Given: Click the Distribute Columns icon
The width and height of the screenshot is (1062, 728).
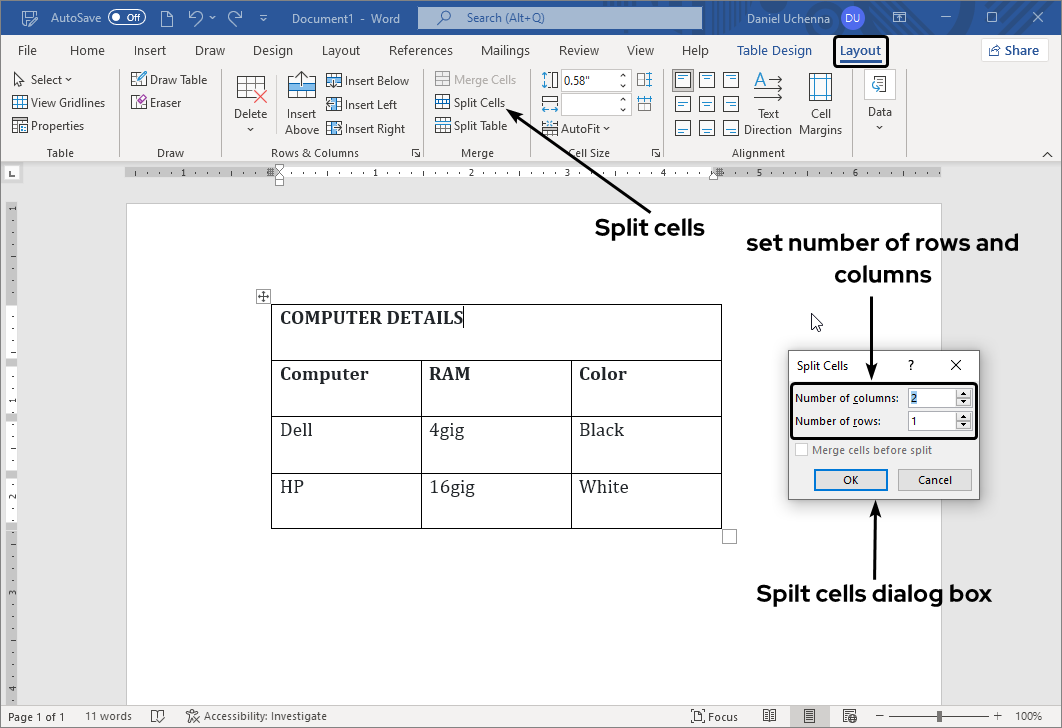Looking at the screenshot, I should pos(644,103).
